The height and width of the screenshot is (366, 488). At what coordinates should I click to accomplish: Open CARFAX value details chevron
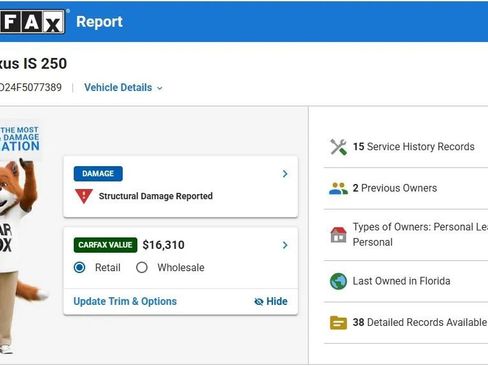[x=285, y=245]
